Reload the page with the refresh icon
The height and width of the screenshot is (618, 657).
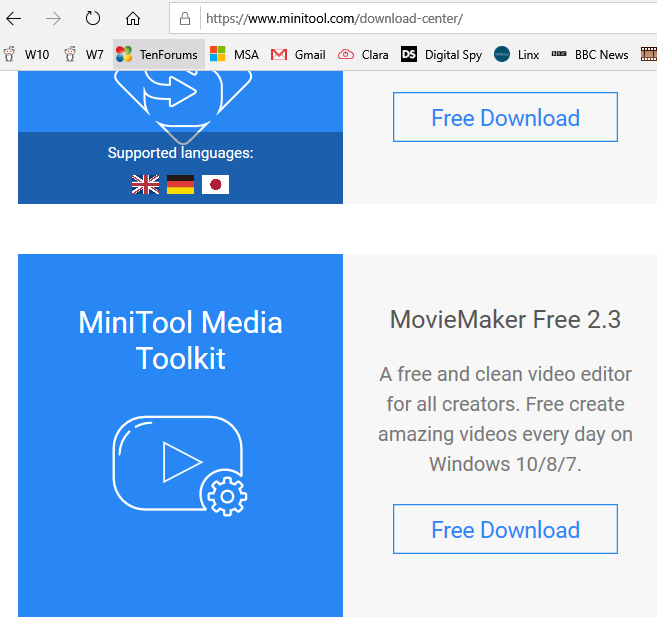click(93, 18)
